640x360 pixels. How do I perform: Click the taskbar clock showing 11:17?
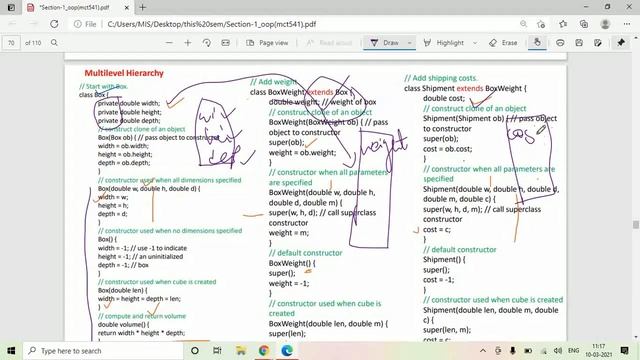coord(598,351)
